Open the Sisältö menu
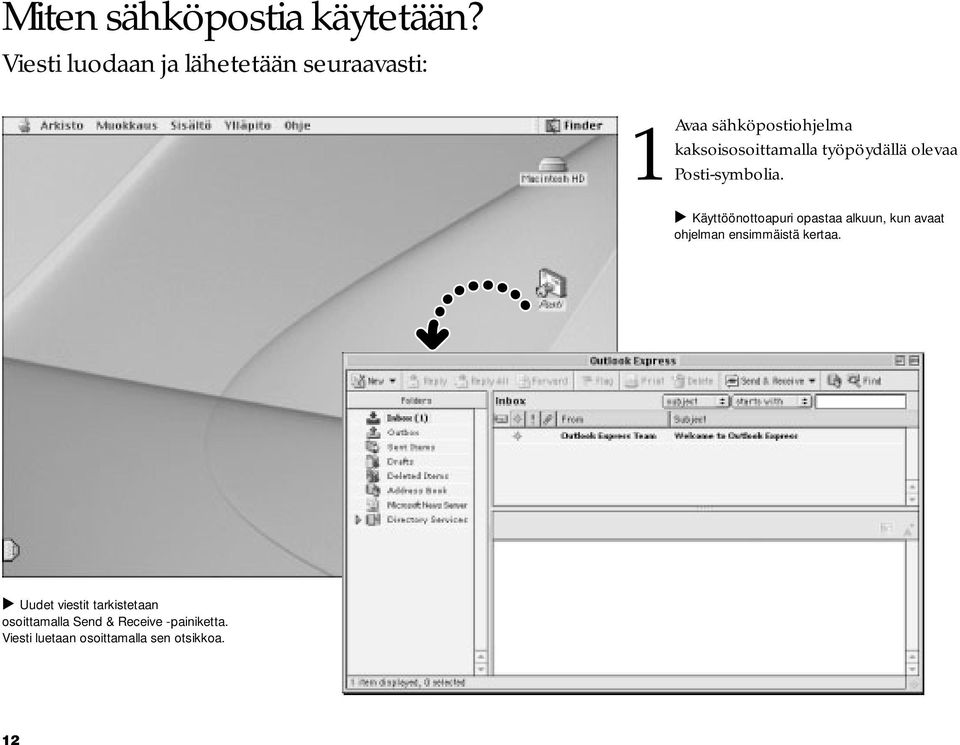The width and height of the screenshot is (960, 745). (x=190, y=125)
